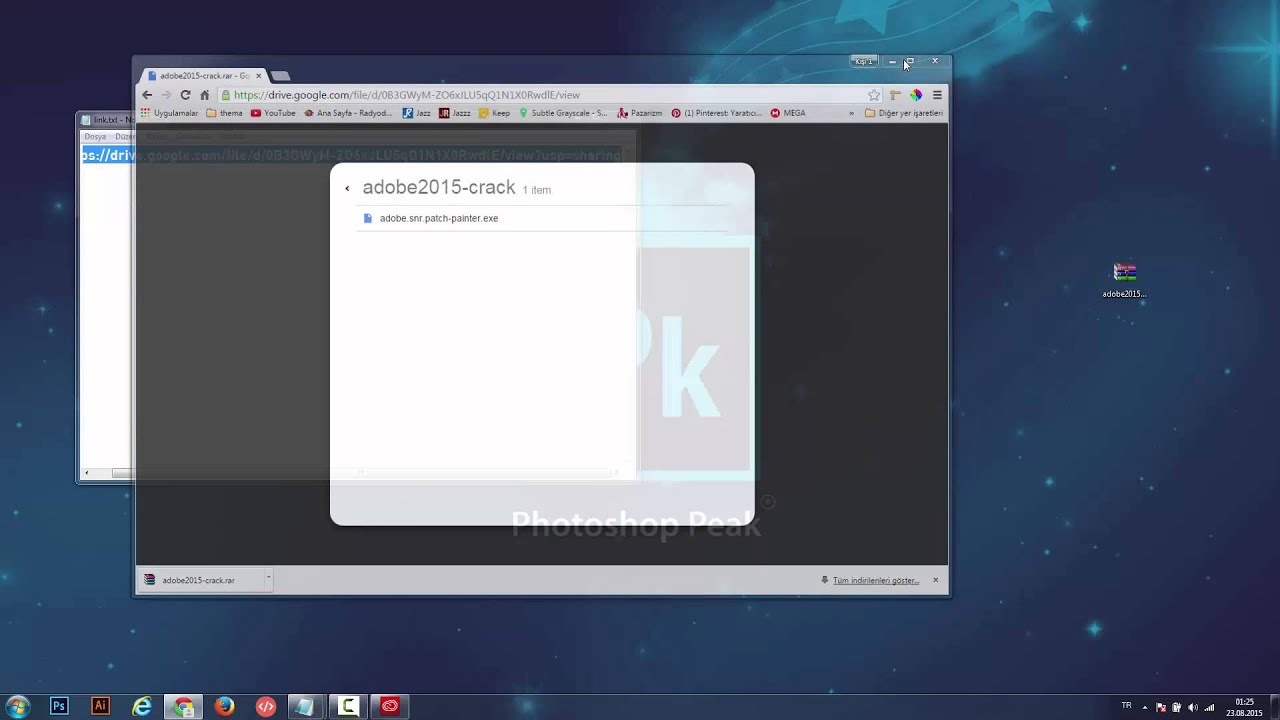Show hidden system tray icons
This screenshot has width=1280, height=720.
tap(1145, 707)
